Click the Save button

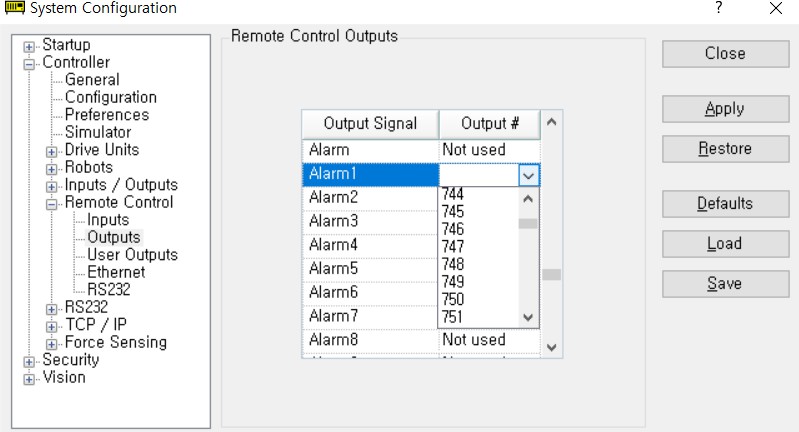[726, 284]
